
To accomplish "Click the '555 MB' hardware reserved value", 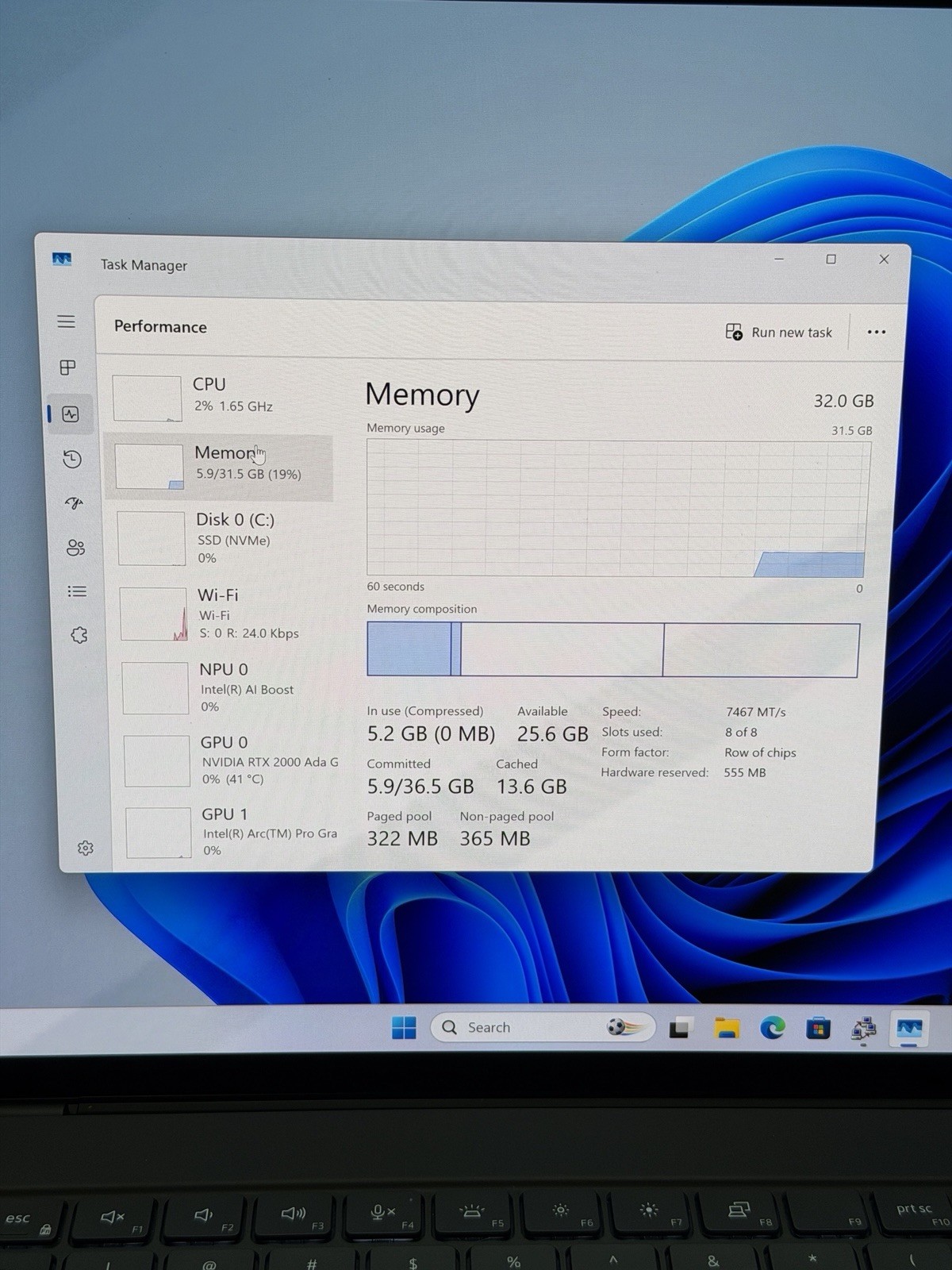I will (745, 772).
